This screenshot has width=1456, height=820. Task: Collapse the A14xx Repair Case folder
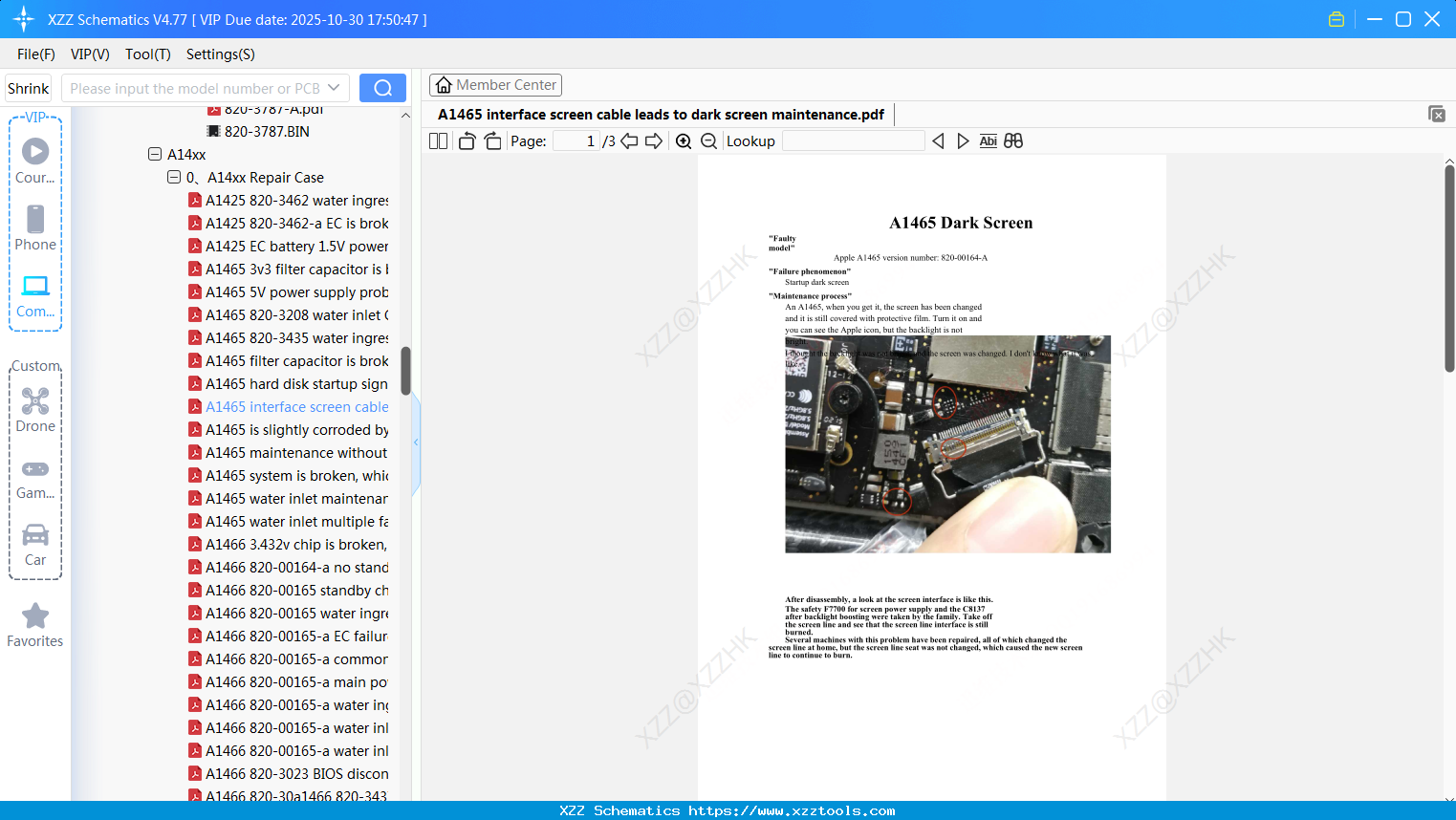(x=174, y=177)
